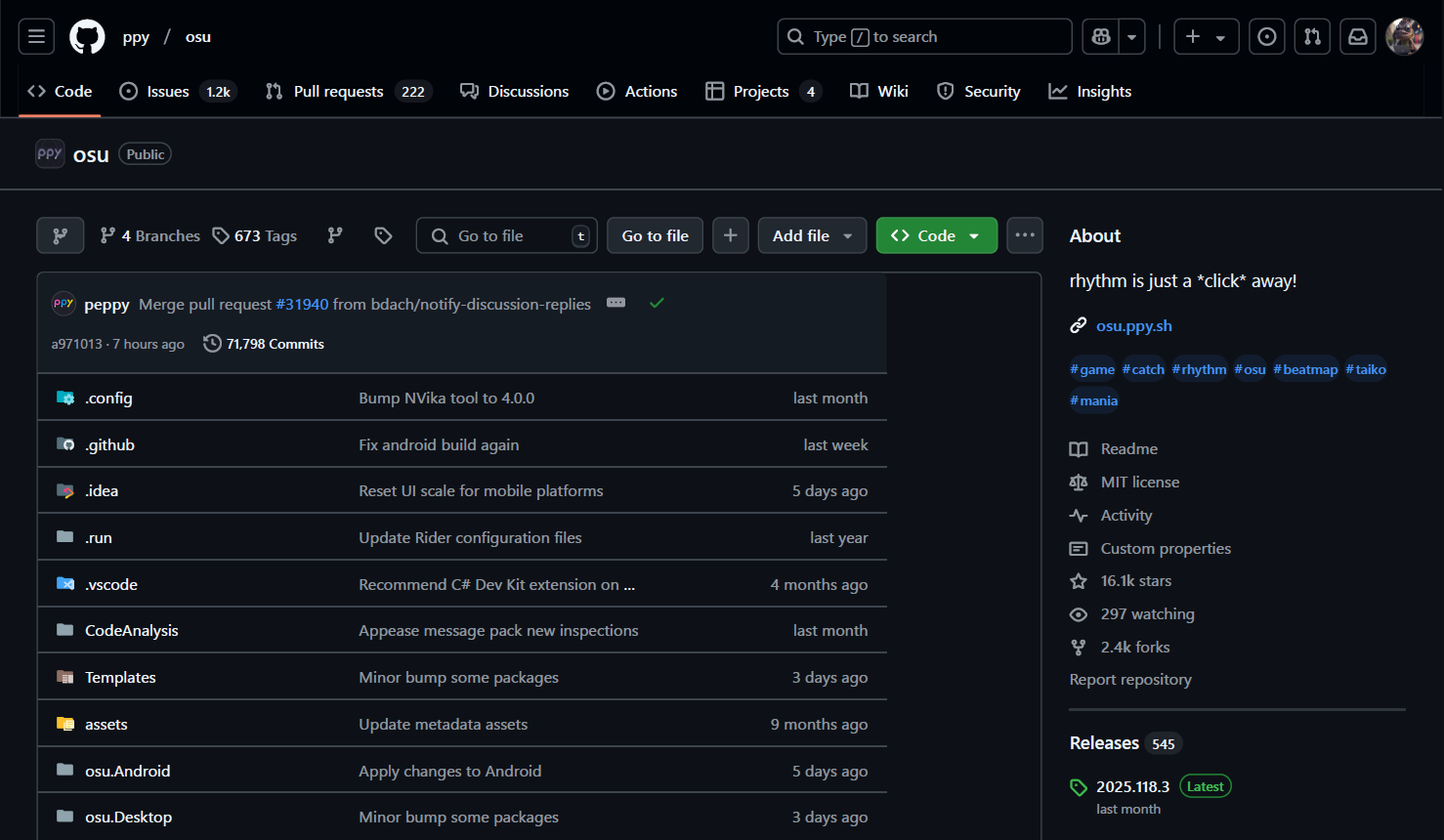Open the green Code dropdown
Screen dimensions: 1444x840
point(936,235)
